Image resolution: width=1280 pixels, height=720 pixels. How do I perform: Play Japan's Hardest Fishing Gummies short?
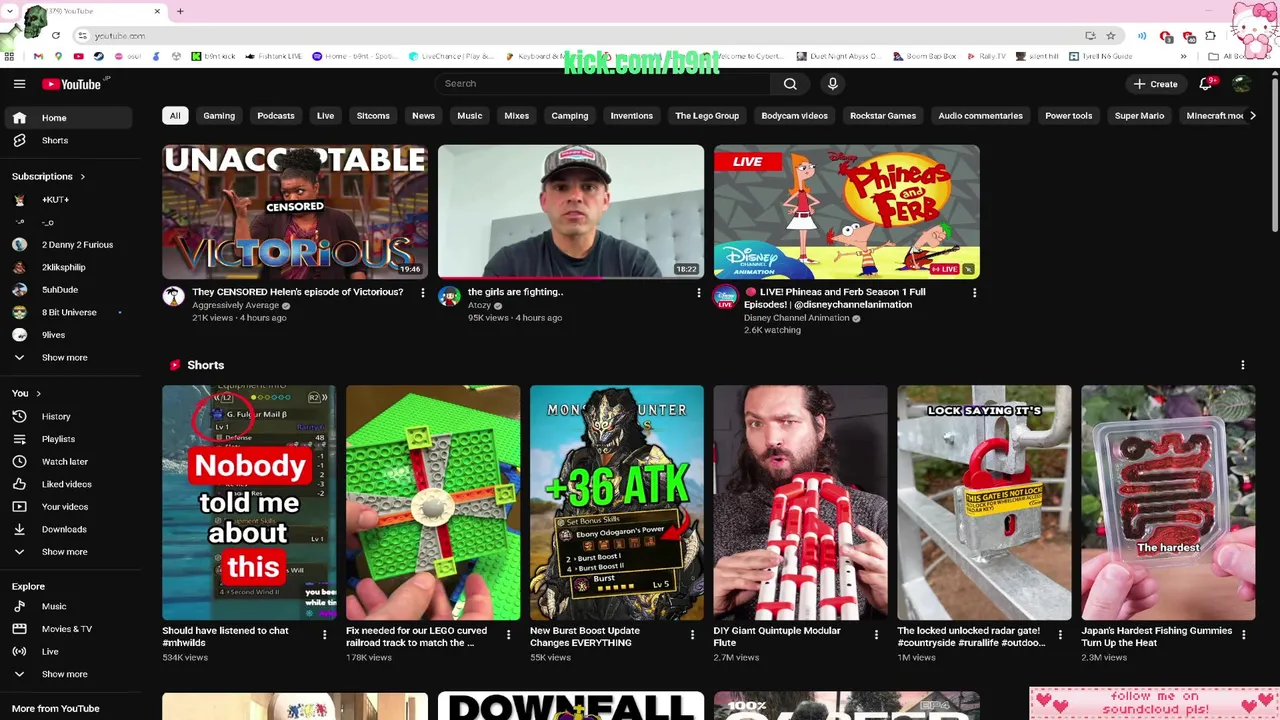1168,503
